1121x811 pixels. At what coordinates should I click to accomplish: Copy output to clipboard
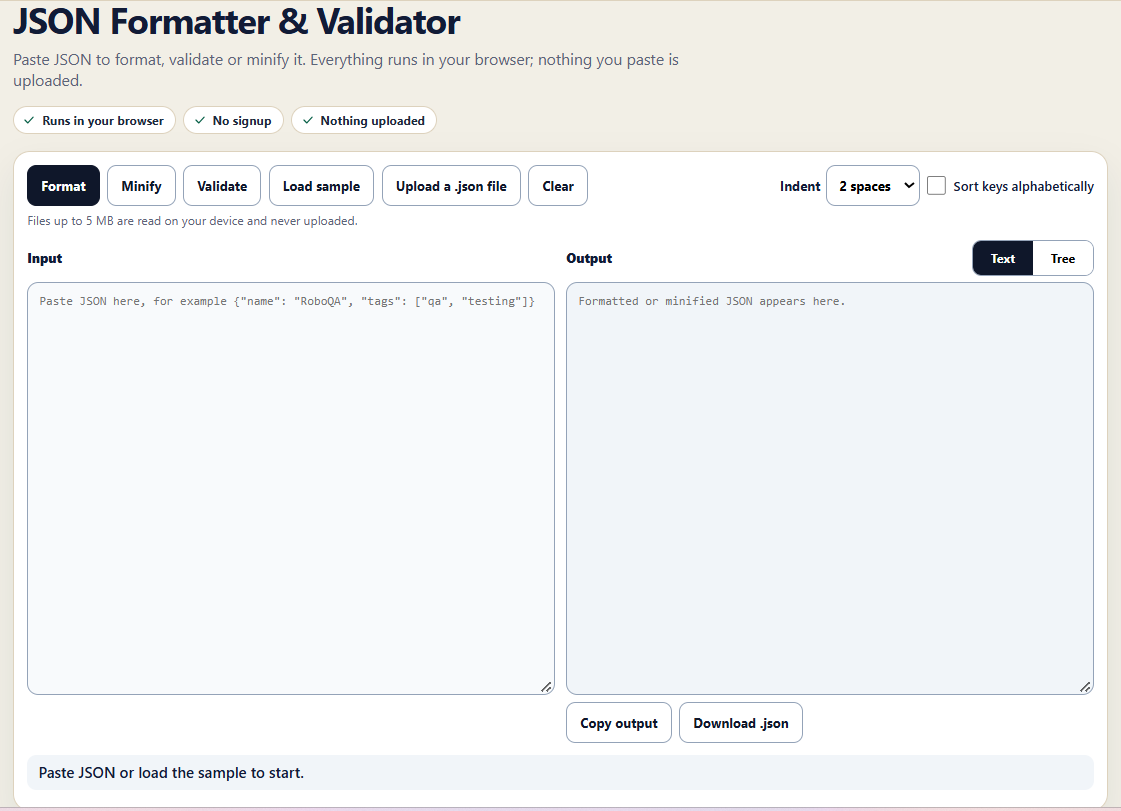tap(619, 723)
